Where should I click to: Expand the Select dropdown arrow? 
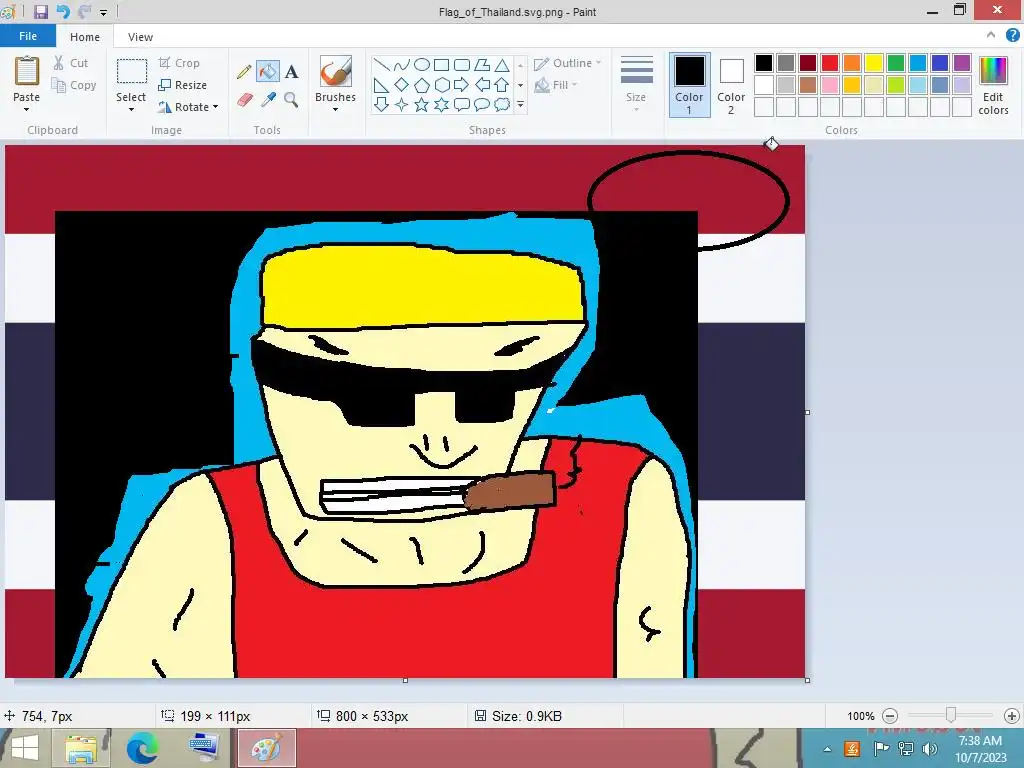click(131, 110)
